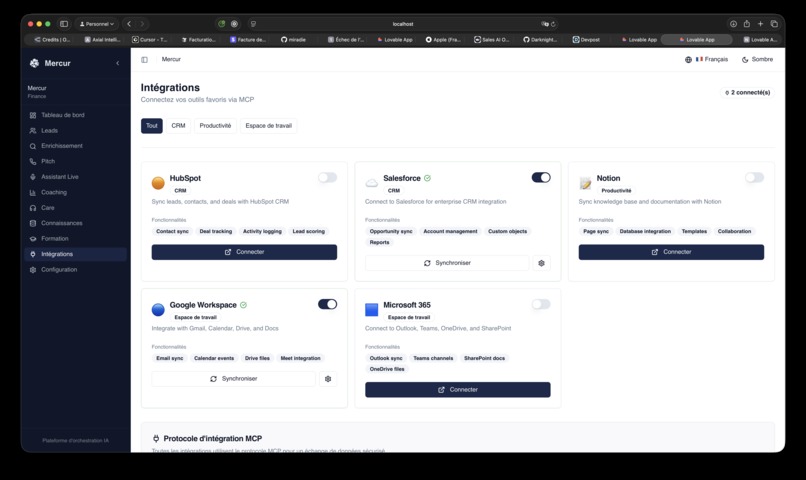Screen dimensions: 806x480
Task: Click the Lead scoring feature tag
Action: click(308, 232)
